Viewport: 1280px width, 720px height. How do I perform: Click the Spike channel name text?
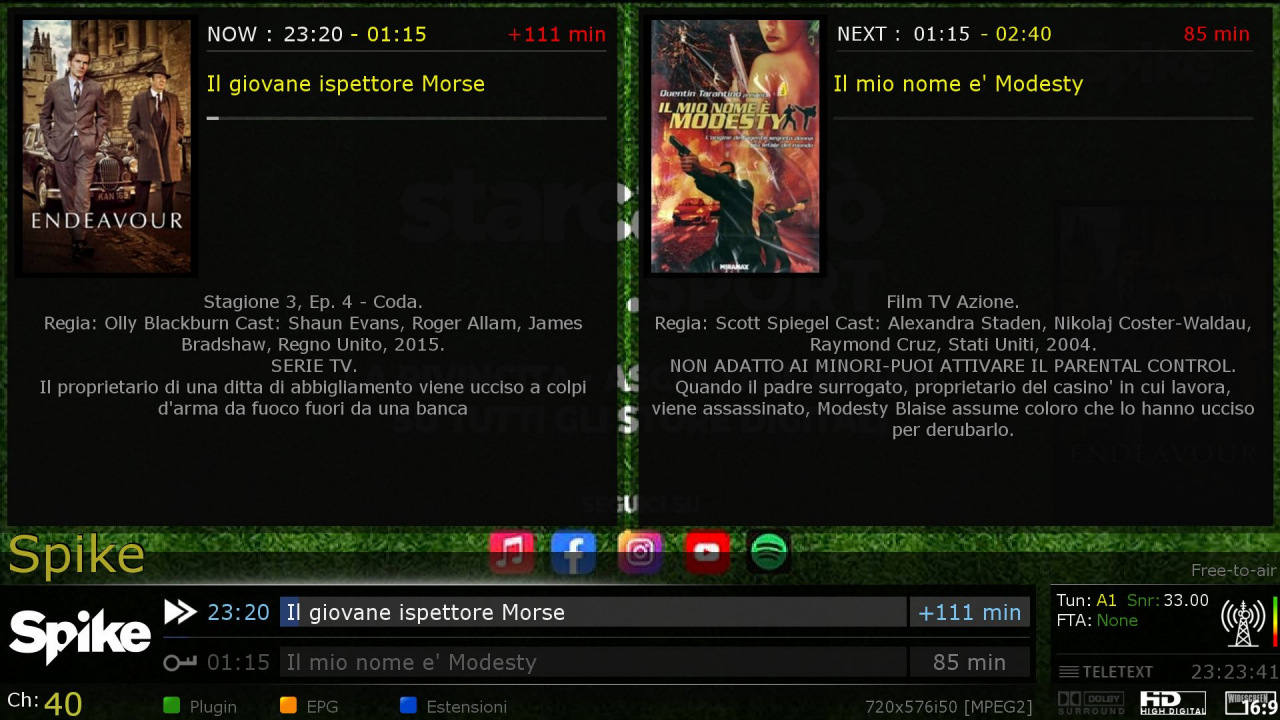(x=77, y=555)
